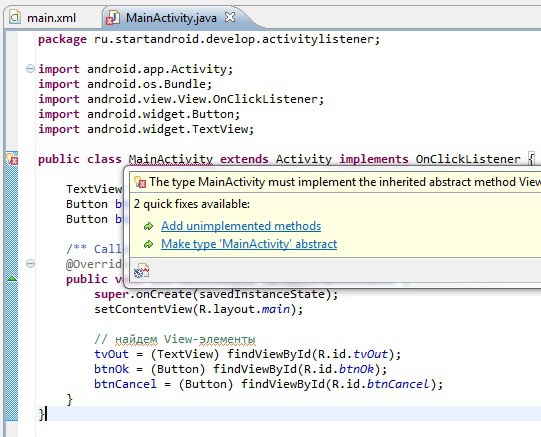Select the MainActivity.java tab

[x=171, y=18]
